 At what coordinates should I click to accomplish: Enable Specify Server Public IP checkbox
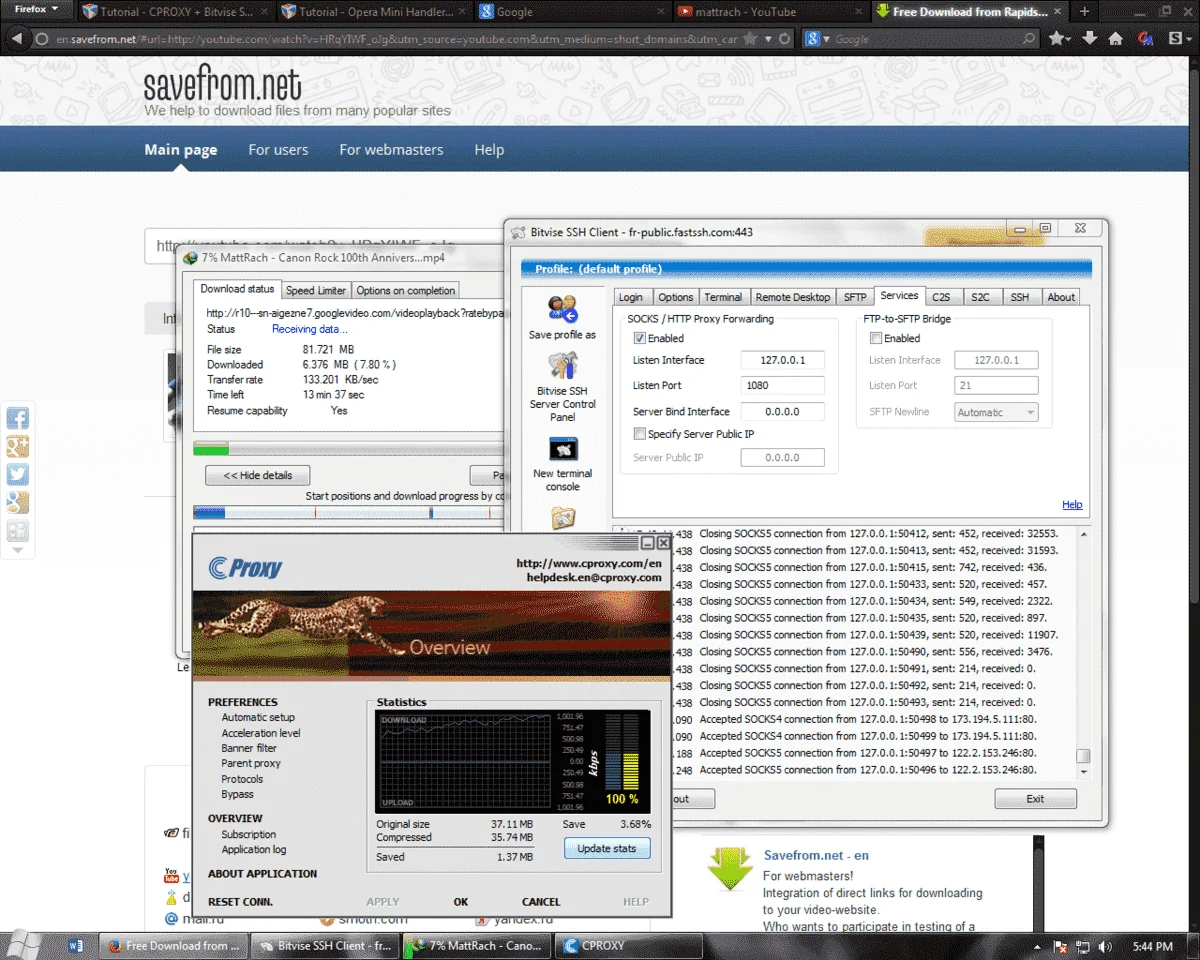click(x=640, y=434)
